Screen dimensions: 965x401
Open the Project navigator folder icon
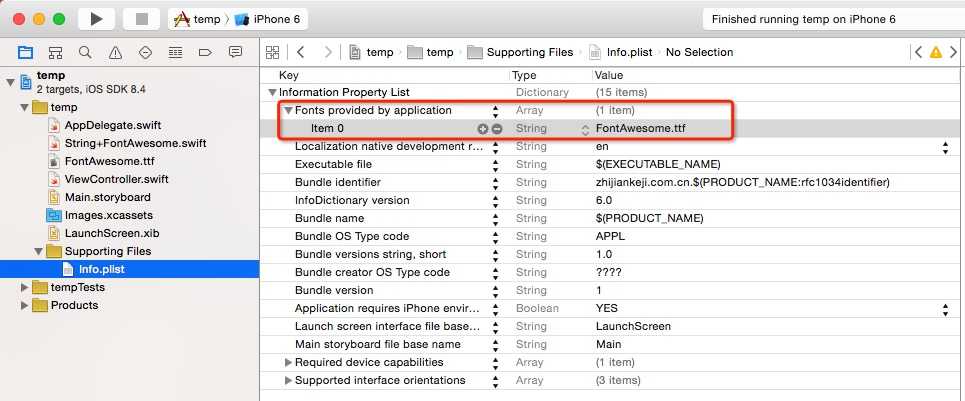[x=25, y=52]
